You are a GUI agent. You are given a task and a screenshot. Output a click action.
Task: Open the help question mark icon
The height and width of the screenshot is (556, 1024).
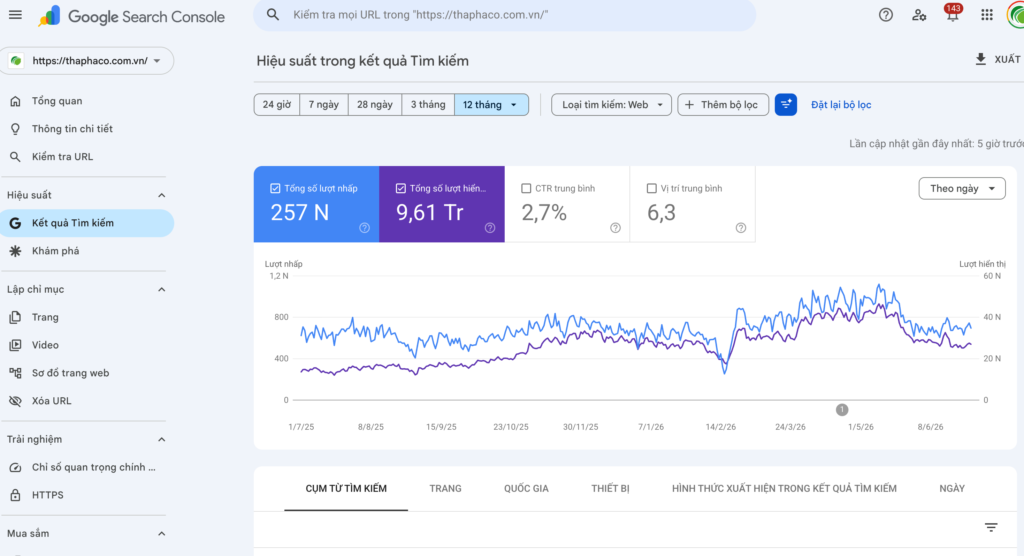point(886,14)
